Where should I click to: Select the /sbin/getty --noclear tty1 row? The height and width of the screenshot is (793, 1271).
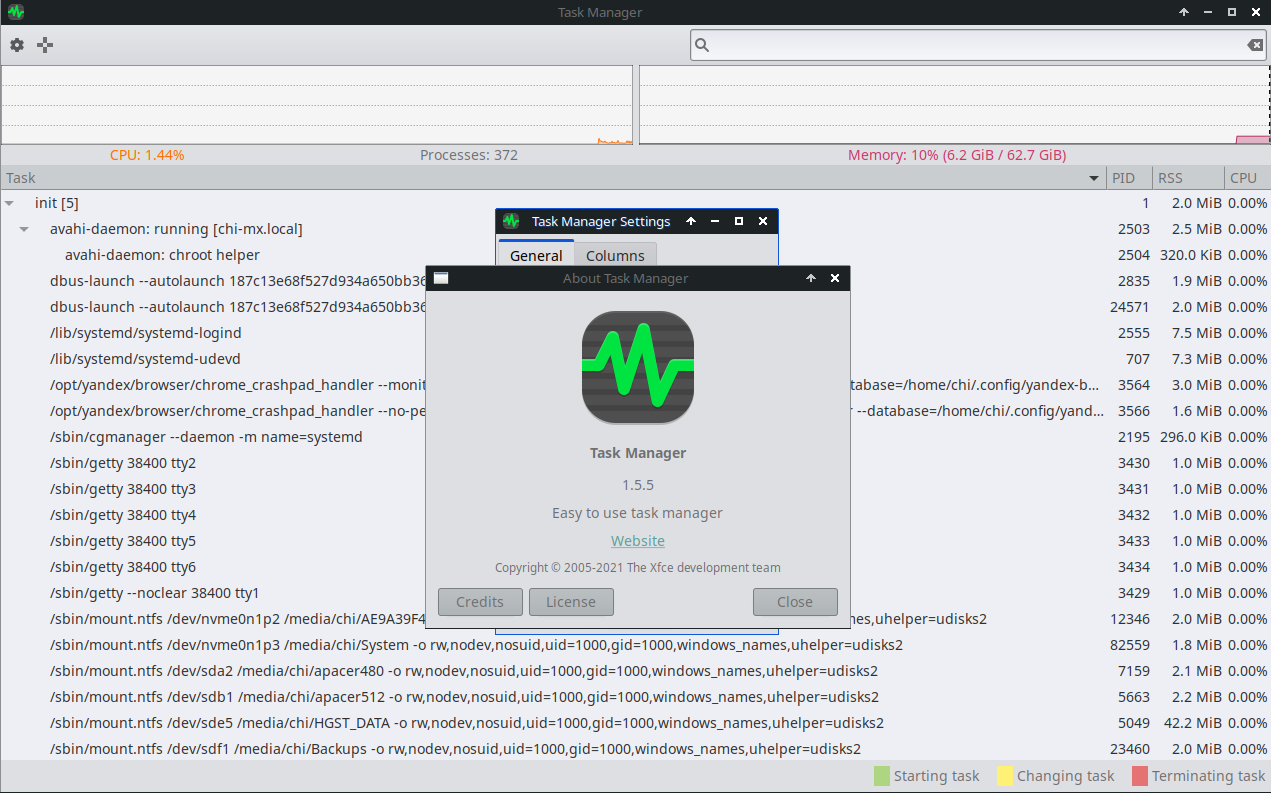tap(635, 593)
